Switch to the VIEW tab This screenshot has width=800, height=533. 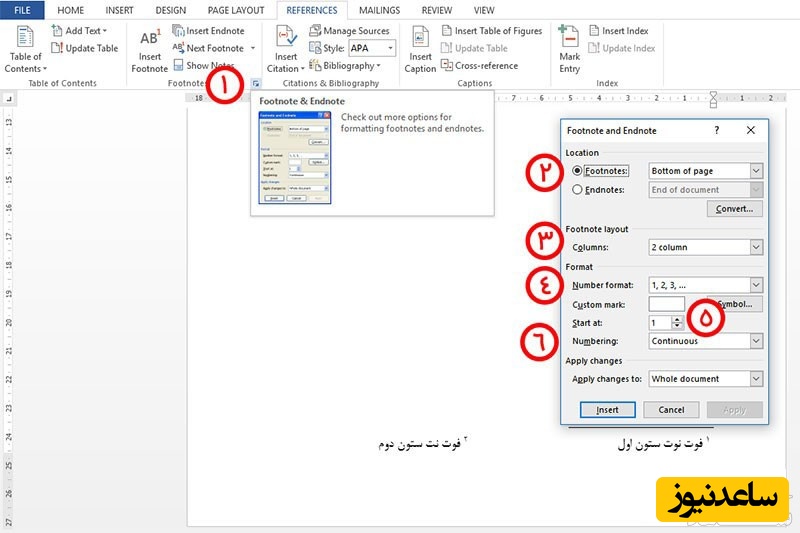click(484, 10)
